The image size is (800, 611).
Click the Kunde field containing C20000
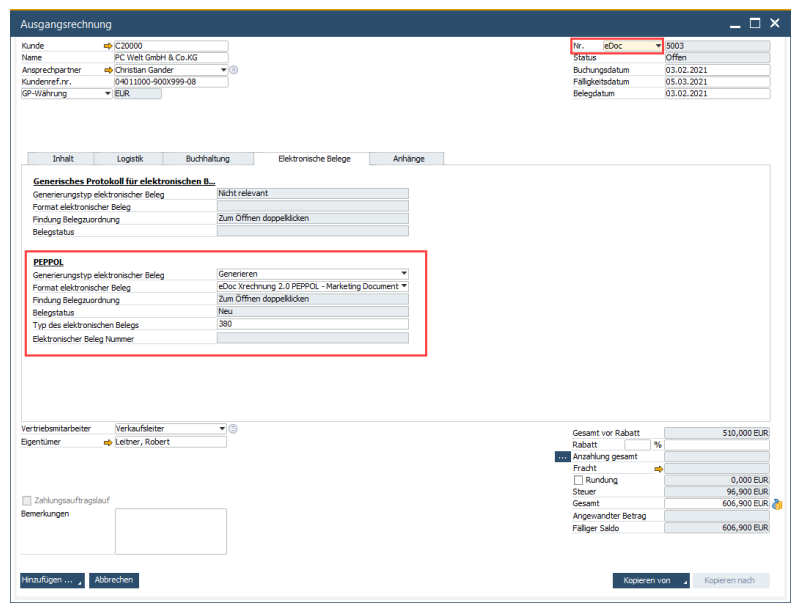point(171,46)
